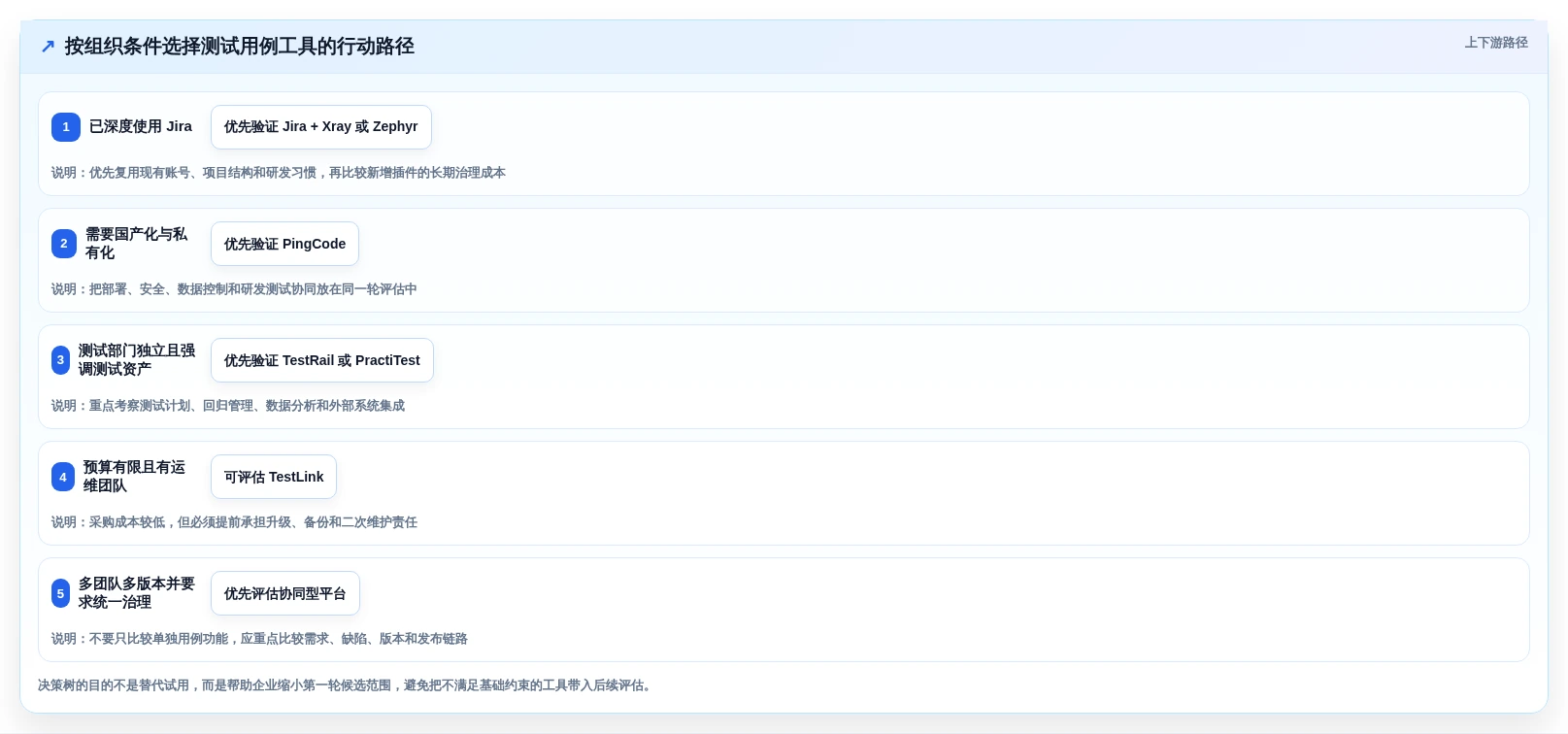Click the note starting '说明：把部署、安全'
This screenshot has width=1568, height=734.
[234, 289]
